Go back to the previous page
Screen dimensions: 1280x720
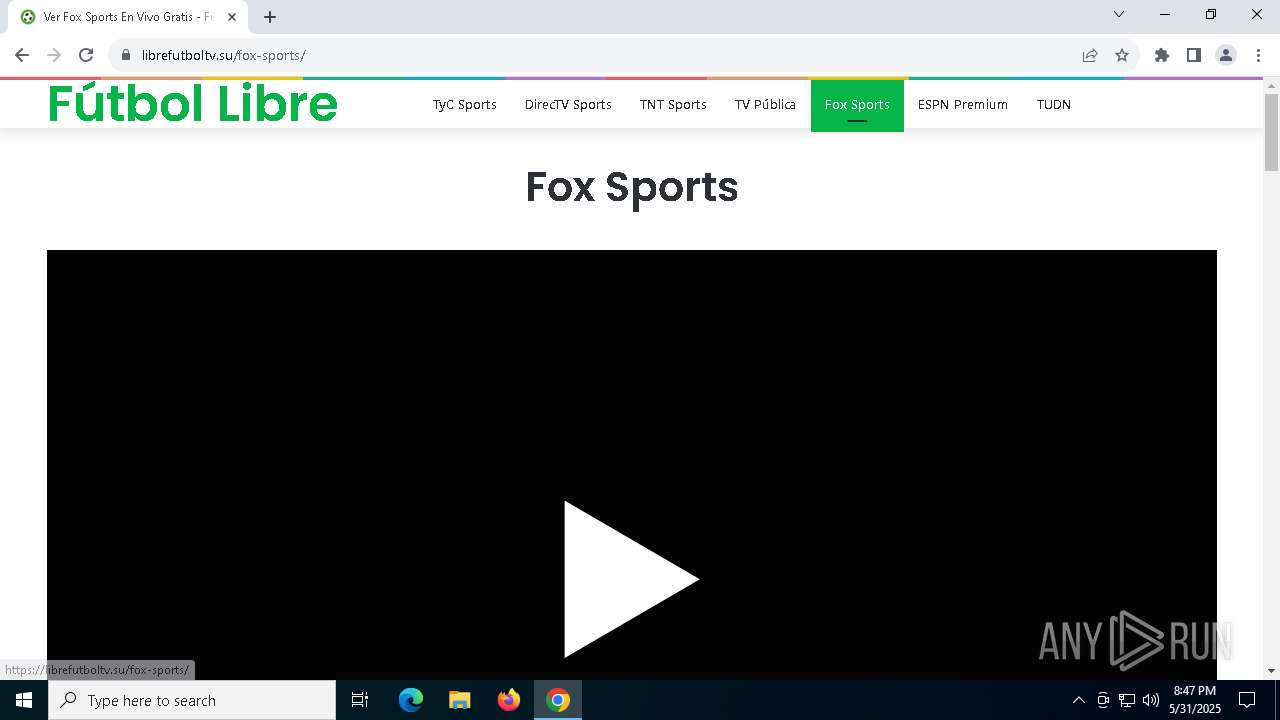point(22,55)
